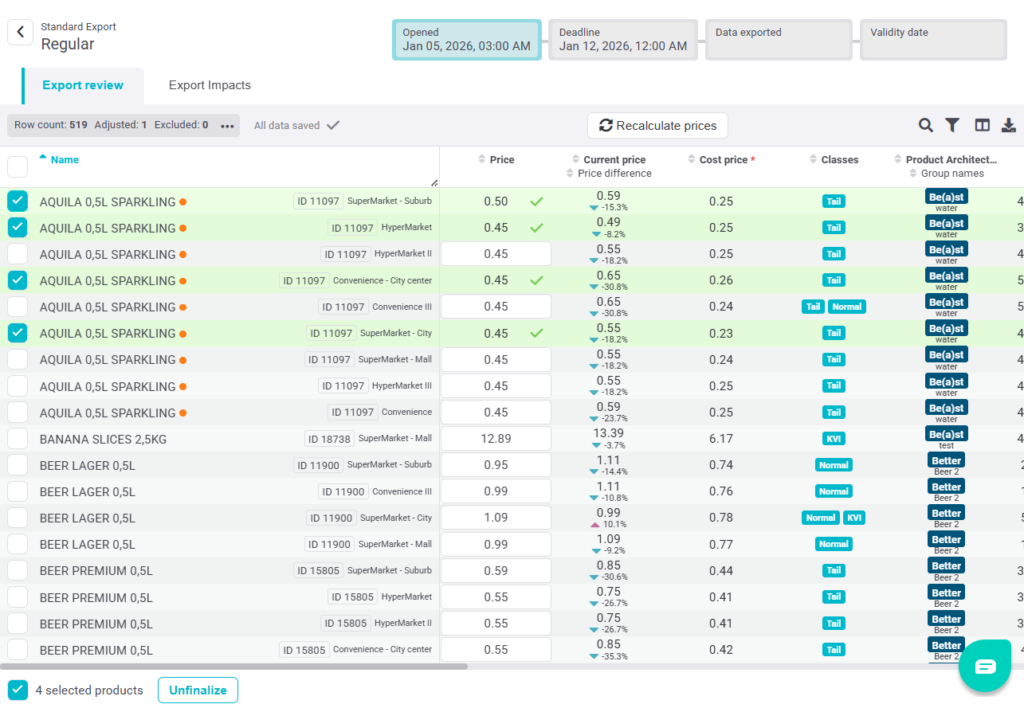Sort by the Cost price column

point(723,160)
